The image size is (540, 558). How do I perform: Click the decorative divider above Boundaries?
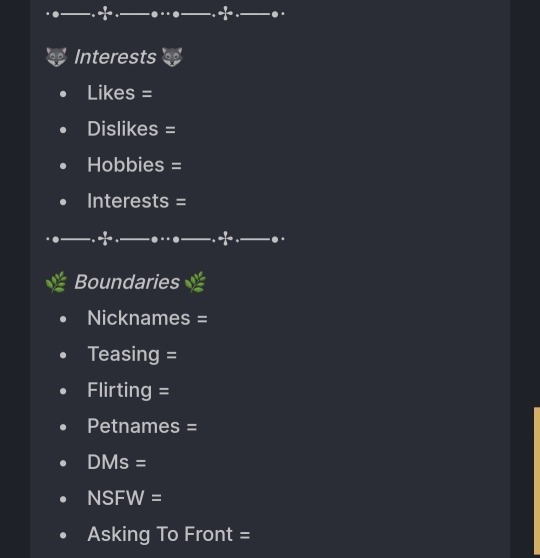point(166,239)
